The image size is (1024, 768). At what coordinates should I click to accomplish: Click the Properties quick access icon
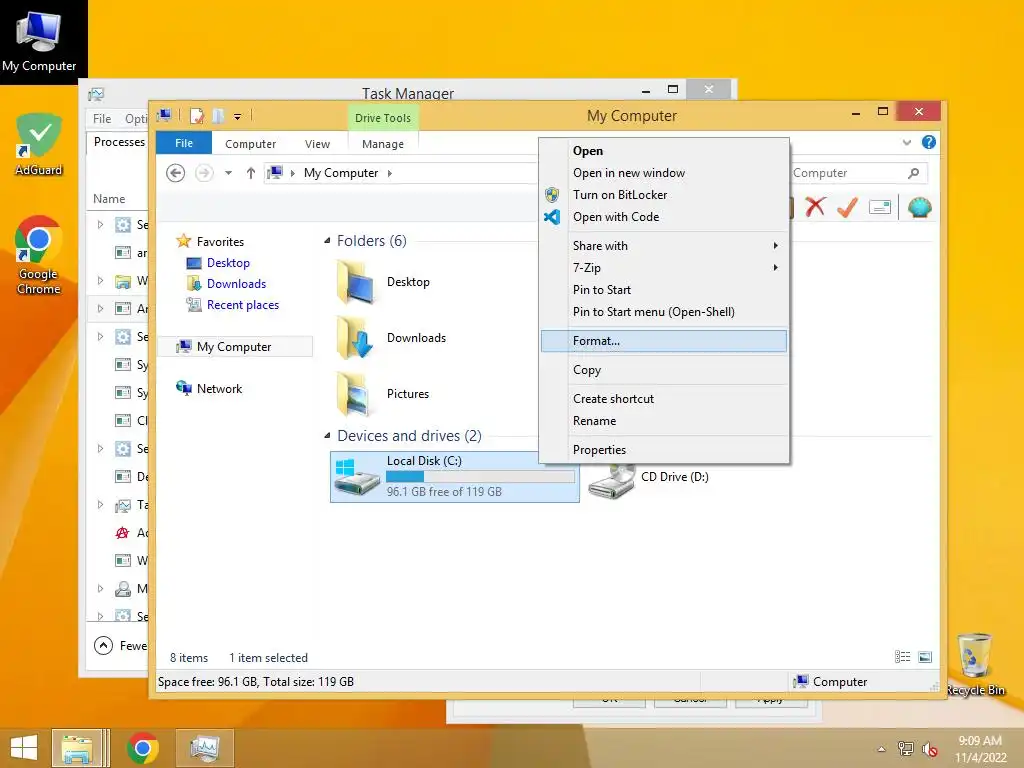pyautogui.click(x=197, y=116)
